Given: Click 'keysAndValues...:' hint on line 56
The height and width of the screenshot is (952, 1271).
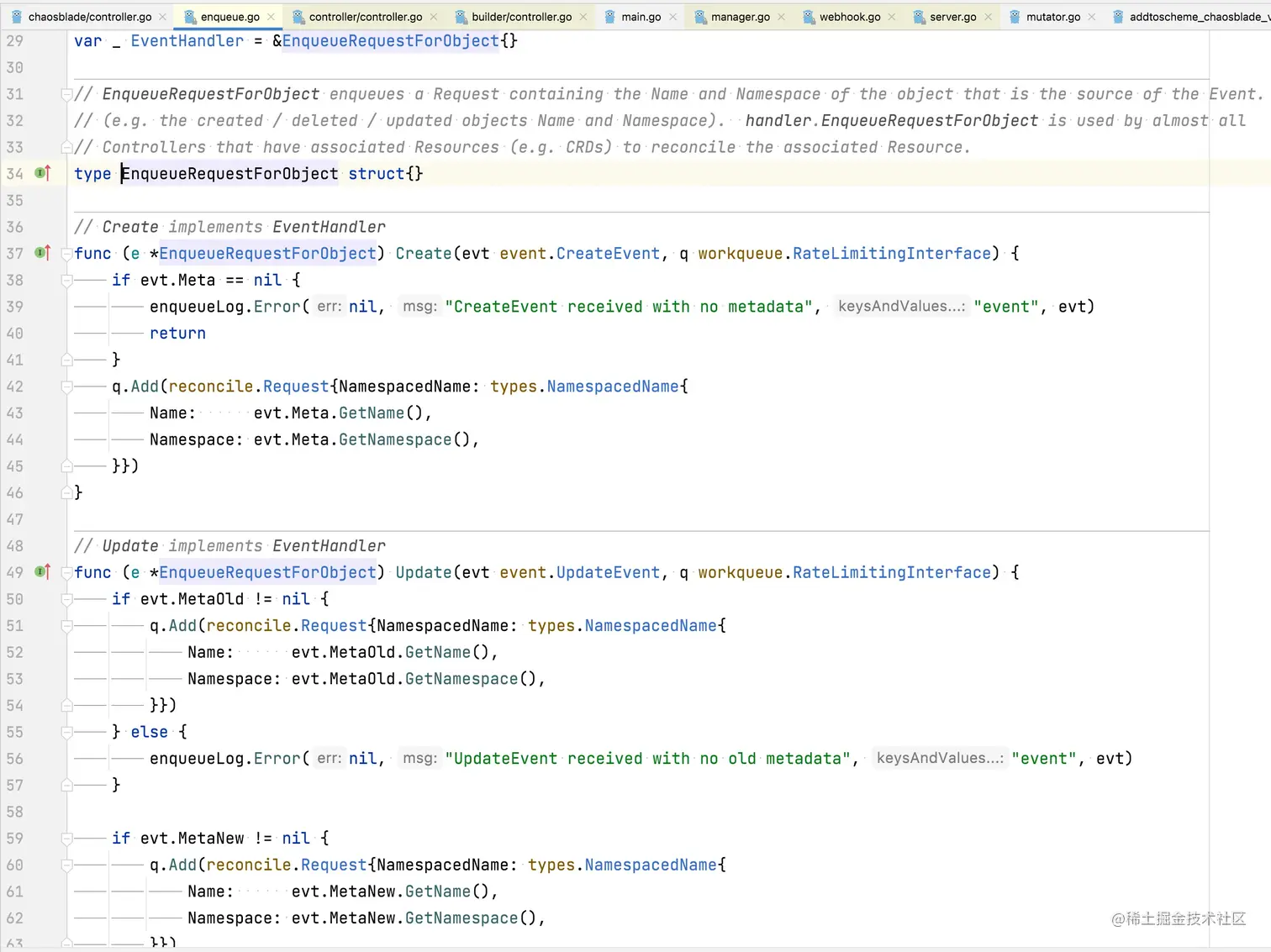Looking at the screenshot, I should (940, 759).
